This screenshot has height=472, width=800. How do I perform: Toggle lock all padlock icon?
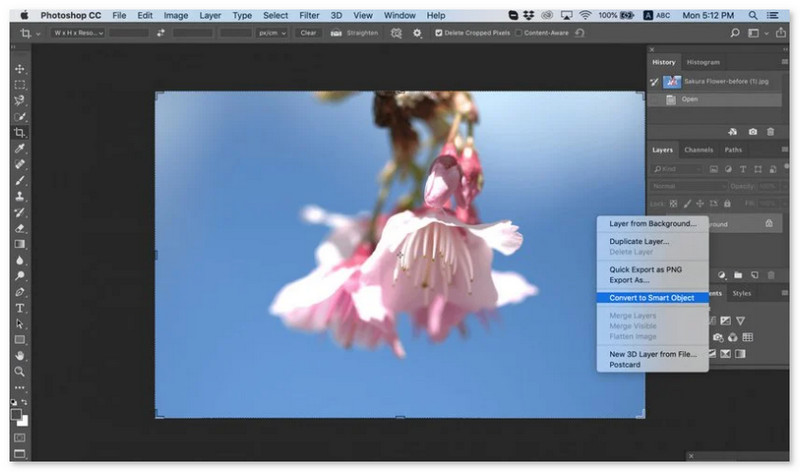tap(727, 204)
